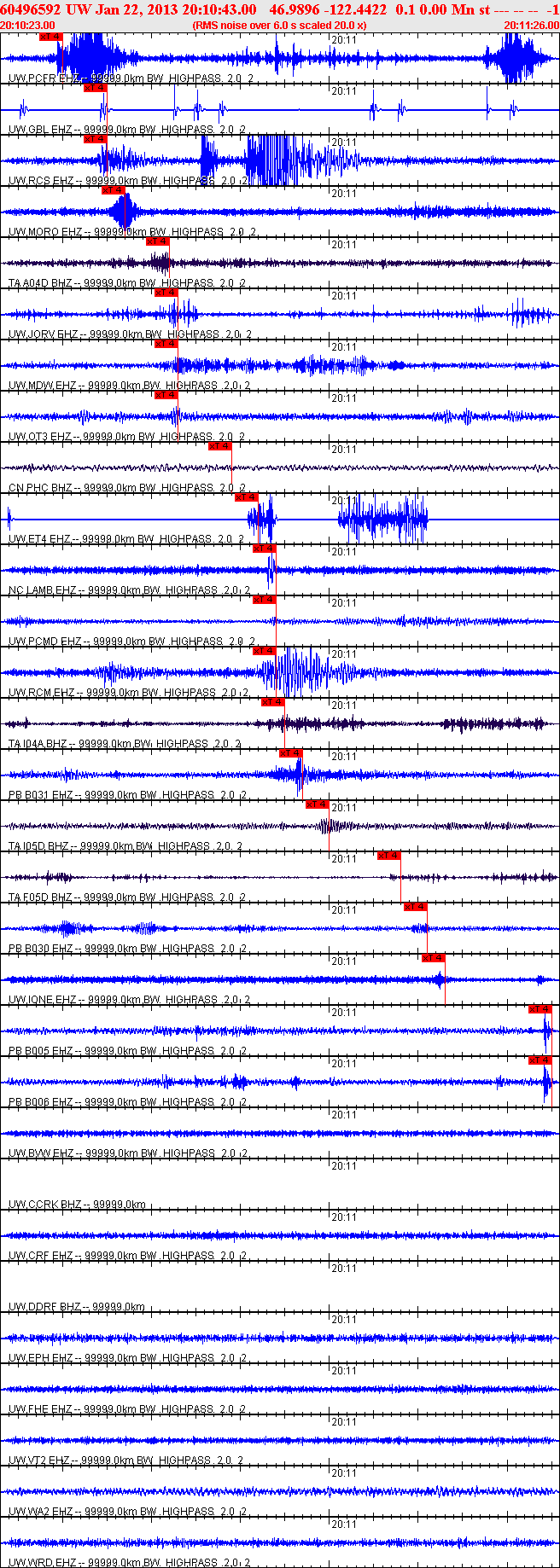Image resolution: width=560 pixels, height=1568 pixels.
Task: Click the red pick flag on UW.MORO trace
Action: [114, 190]
